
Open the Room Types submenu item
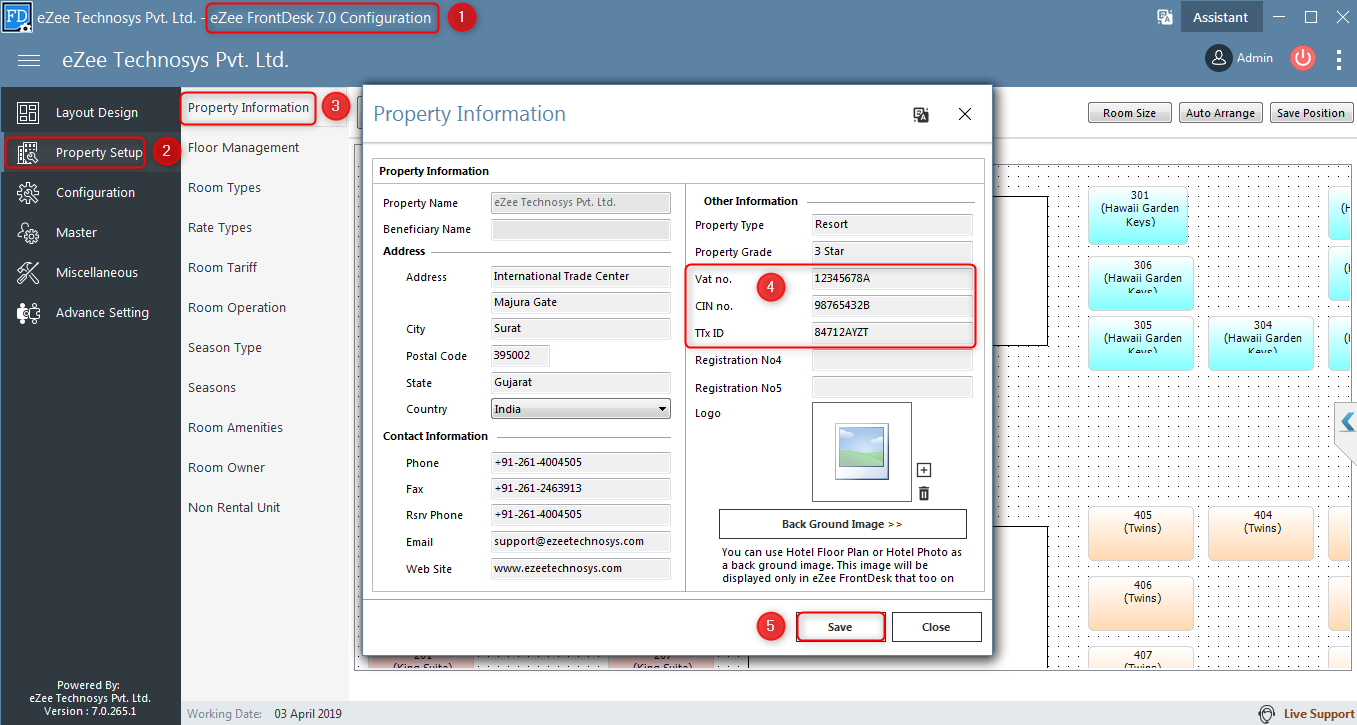coord(224,188)
